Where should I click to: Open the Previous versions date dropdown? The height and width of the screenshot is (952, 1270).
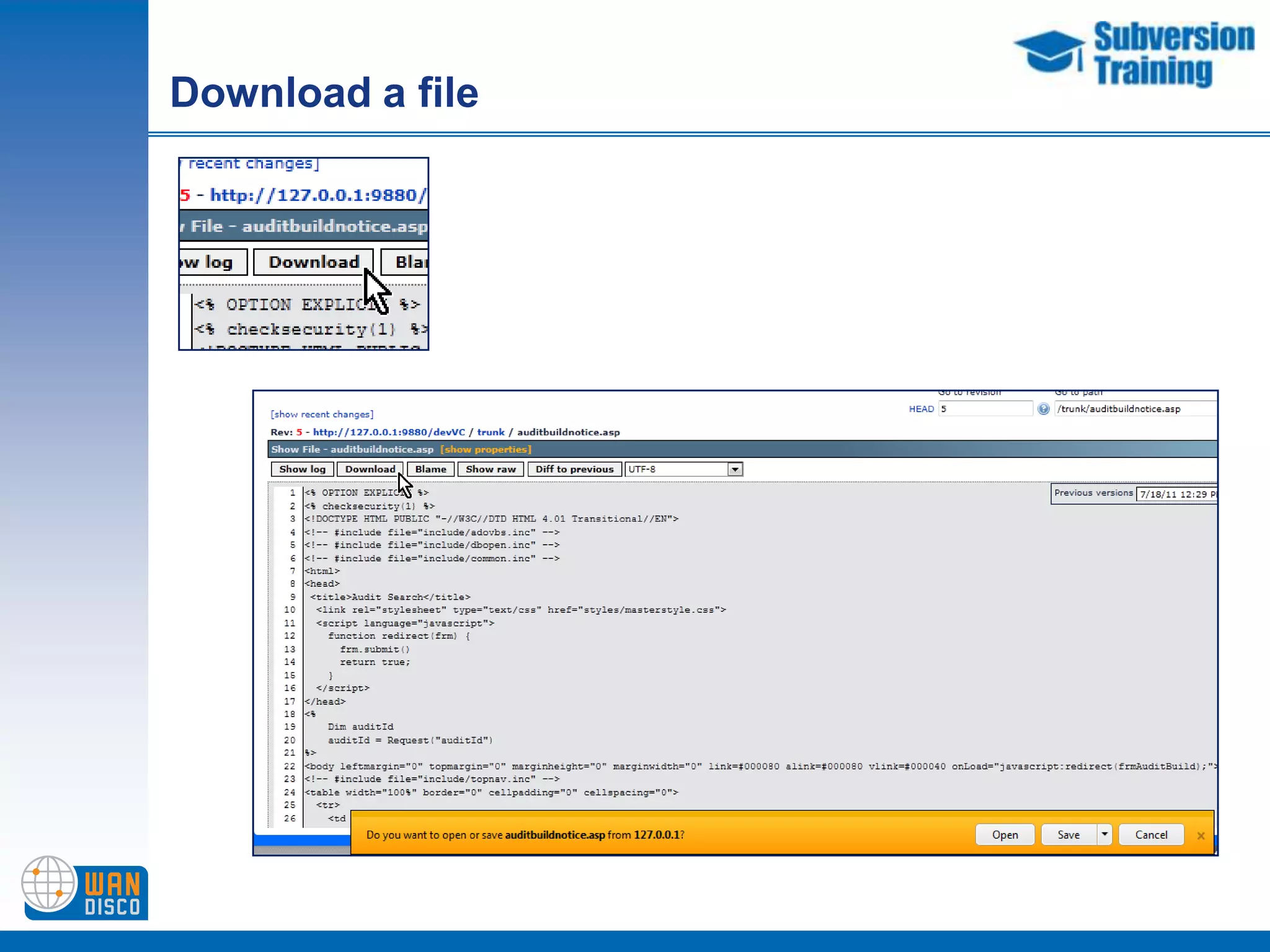[1176, 494]
